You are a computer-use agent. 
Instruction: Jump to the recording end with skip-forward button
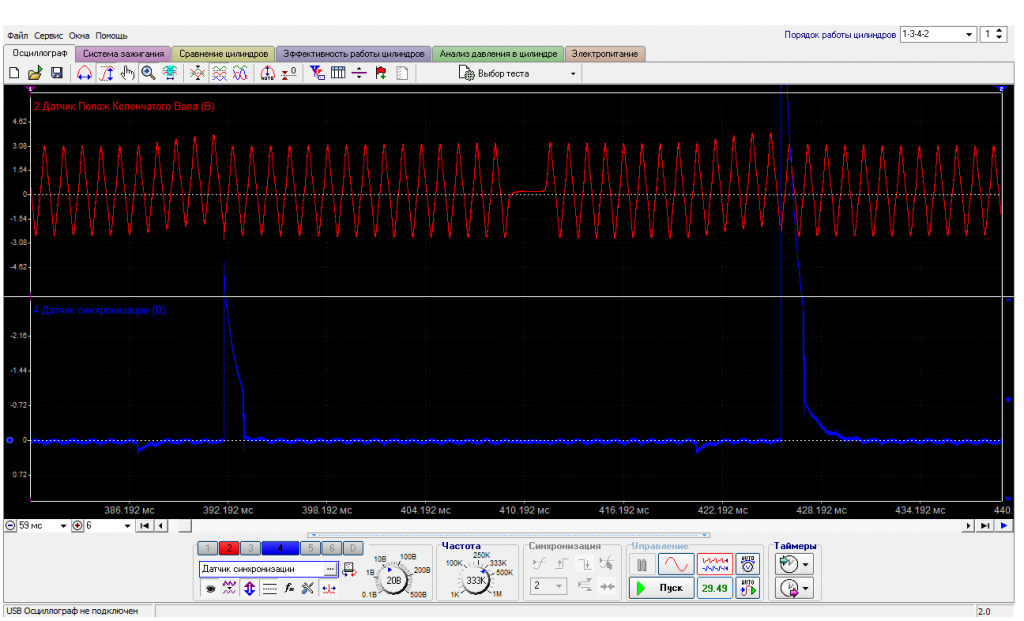[x=985, y=526]
